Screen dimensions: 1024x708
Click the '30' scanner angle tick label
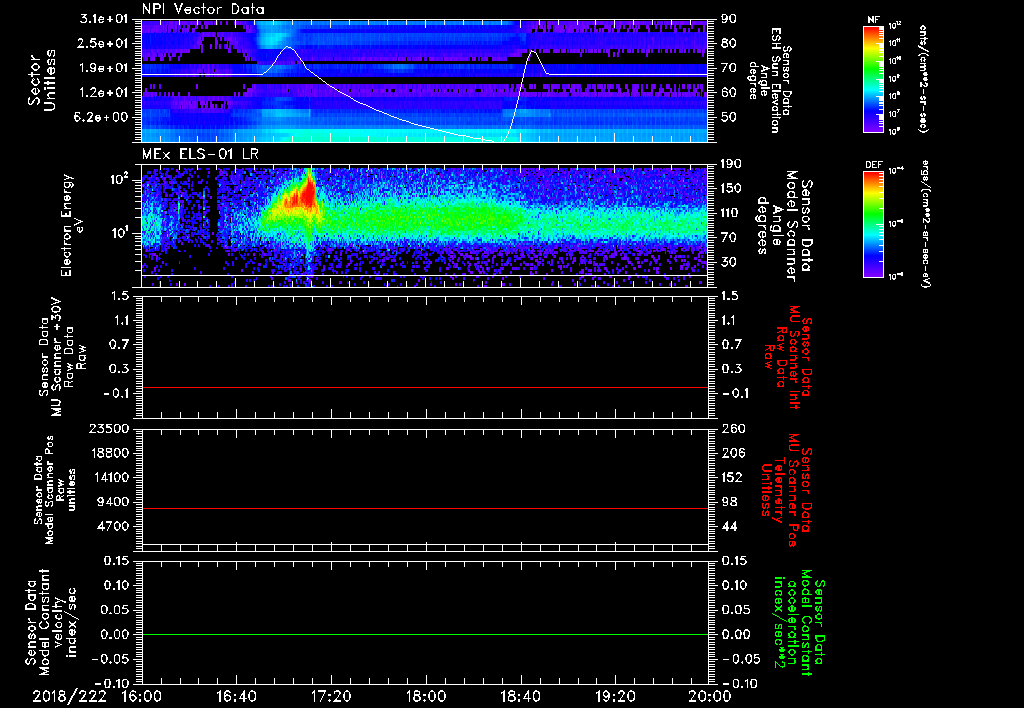(x=728, y=262)
